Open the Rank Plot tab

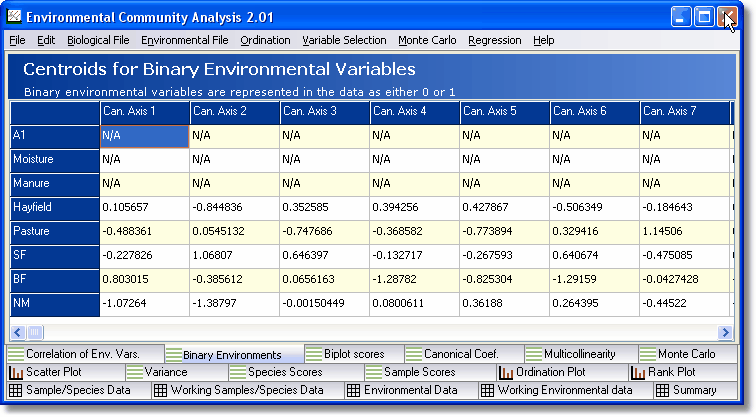683,372
